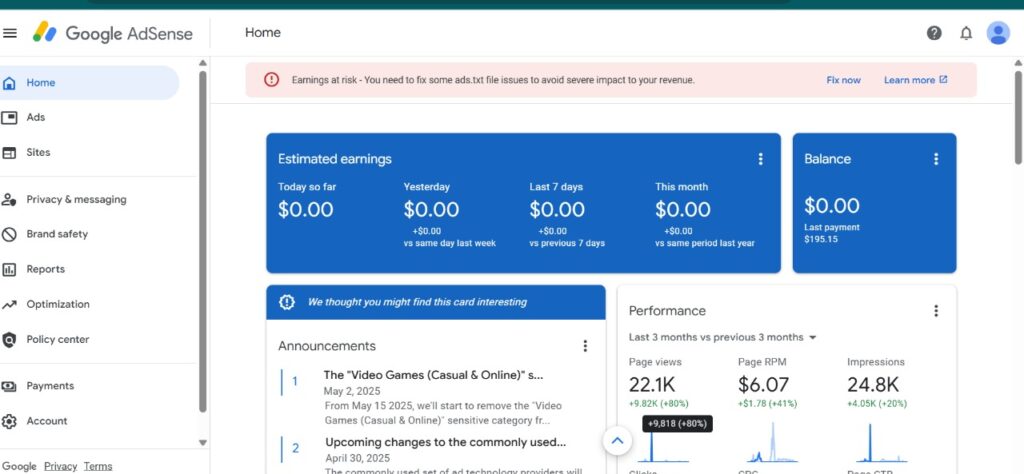Click the Google AdSense logo
This screenshot has height=474, width=1024.
tap(113, 33)
